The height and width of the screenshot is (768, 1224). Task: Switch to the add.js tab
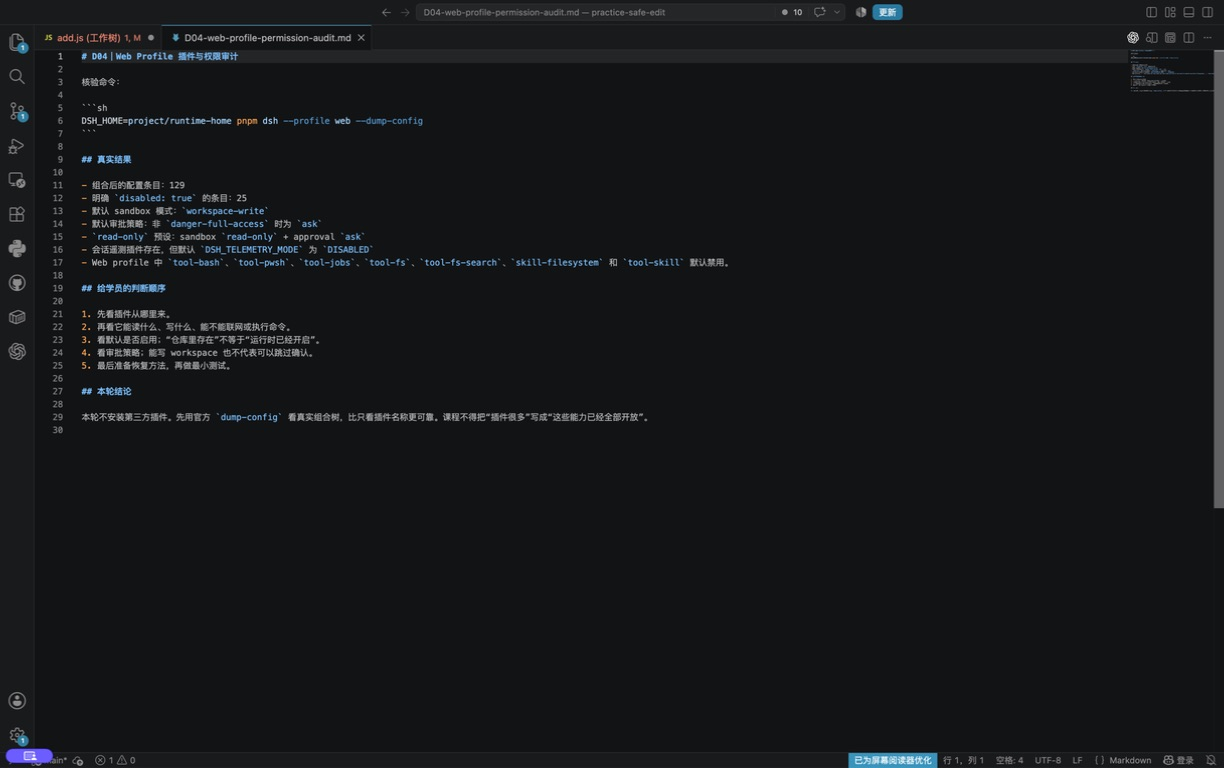(x=98, y=38)
